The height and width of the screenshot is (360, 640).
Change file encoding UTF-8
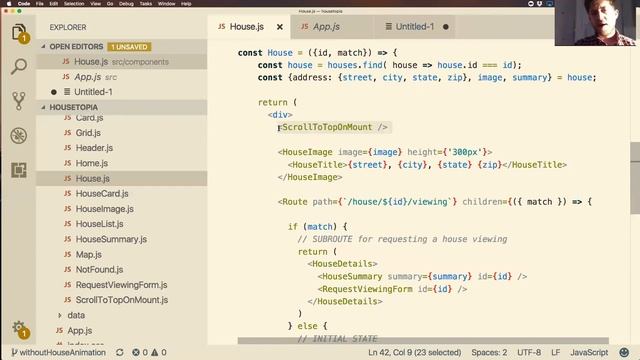(529, 352)
